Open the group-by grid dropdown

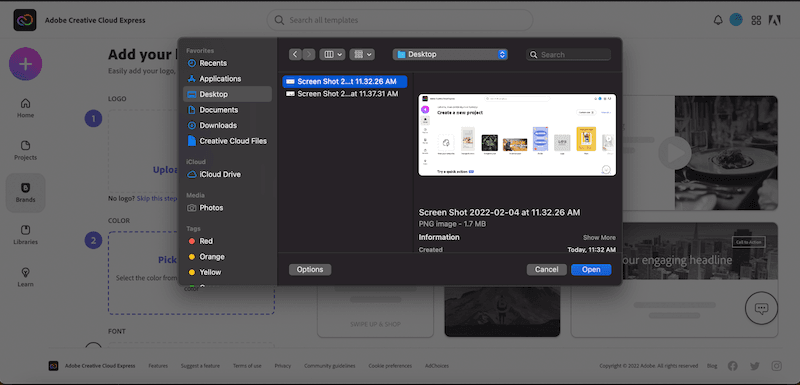362,54
